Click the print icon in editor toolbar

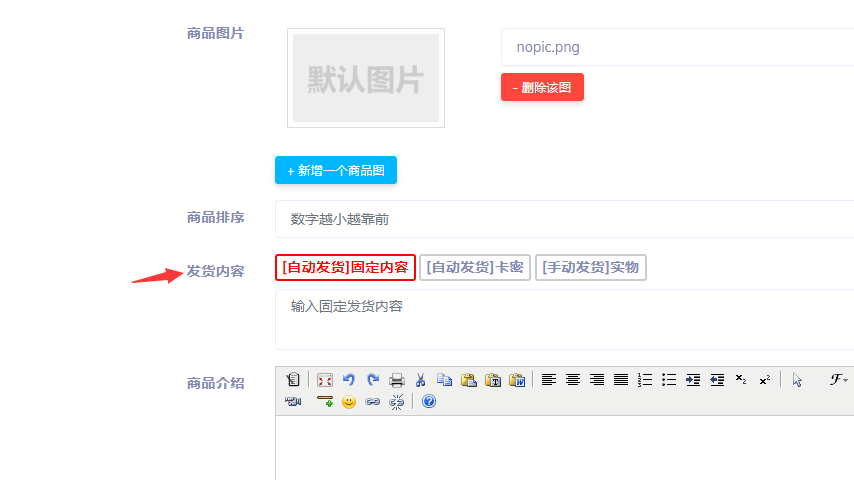pyautogui.click(x=397, y=380)
